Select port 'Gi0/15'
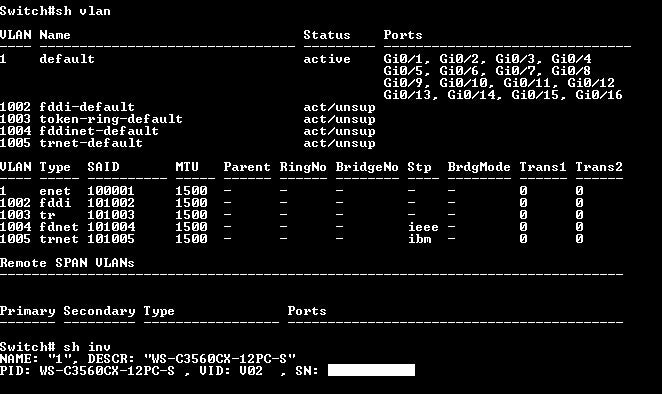This screenshot has height=394, width=662. point(536,95)
